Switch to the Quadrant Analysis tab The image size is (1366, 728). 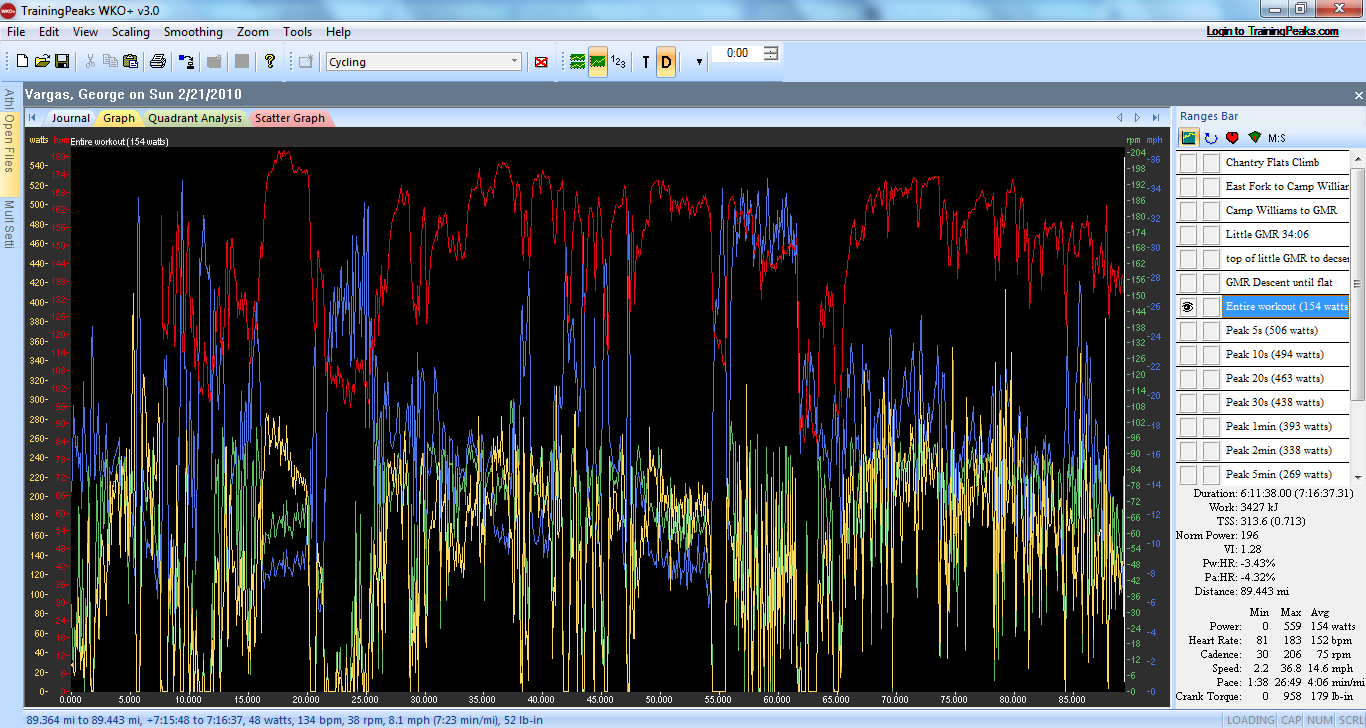[x=195, y=118]
